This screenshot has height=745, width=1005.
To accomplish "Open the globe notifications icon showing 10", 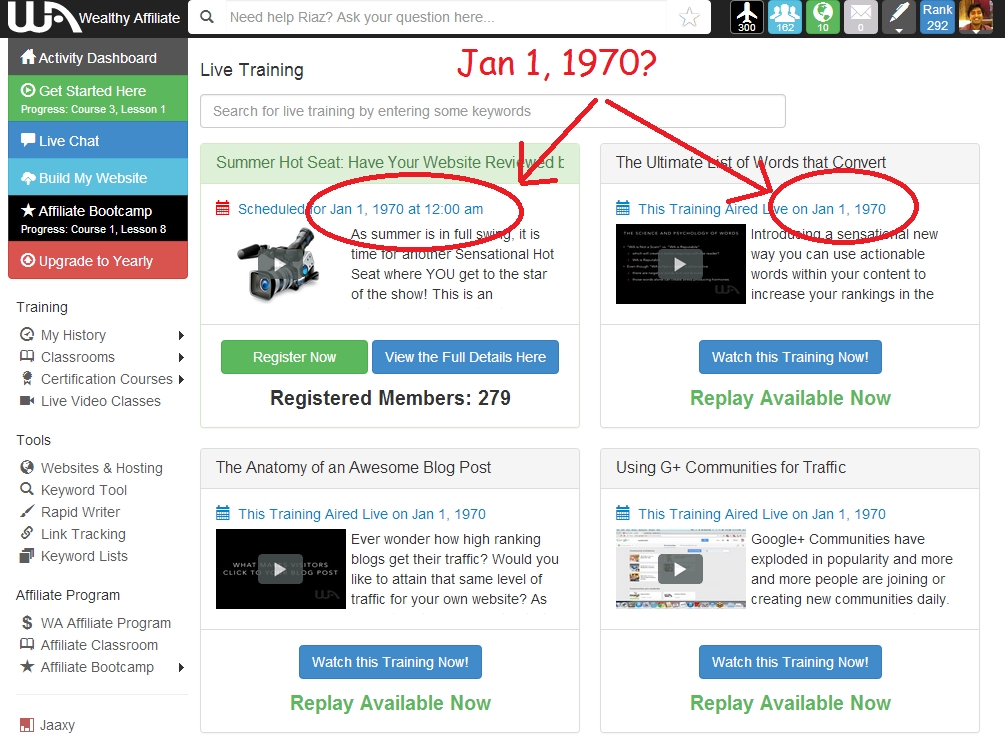I will click(823, 17).
